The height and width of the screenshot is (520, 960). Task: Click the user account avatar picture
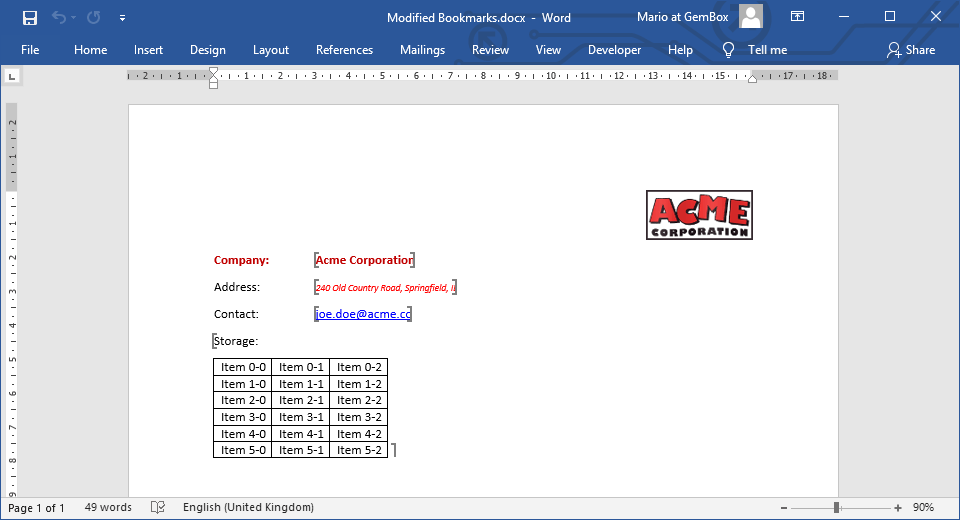click(x=751, y=17)
